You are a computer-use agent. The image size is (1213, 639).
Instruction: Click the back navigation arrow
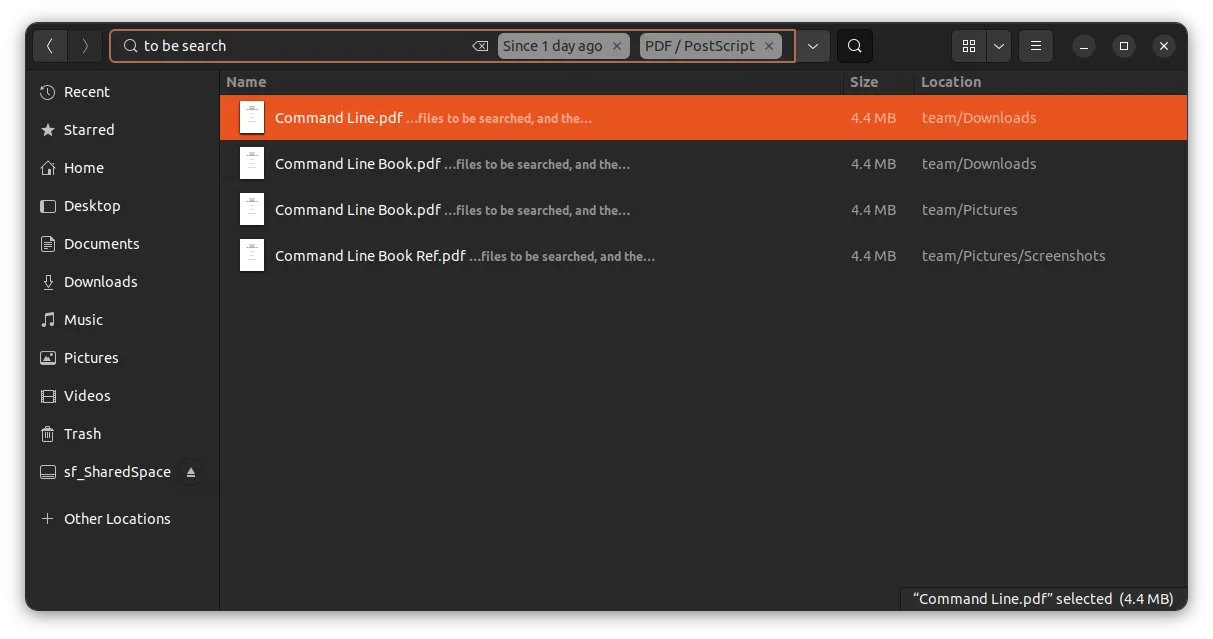pyautogui.click(x=50, y=46)
